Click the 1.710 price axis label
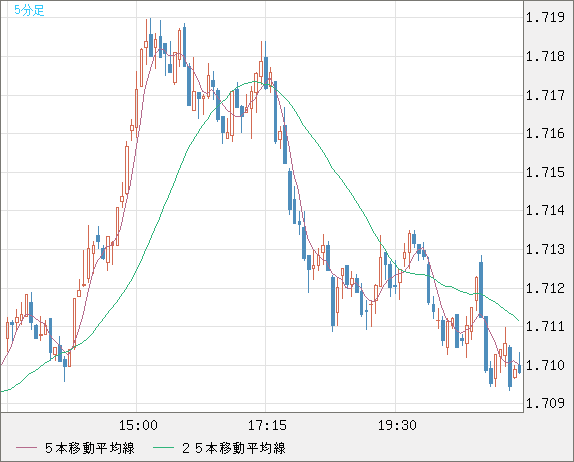Image resolution: width=574 pixels, height=462 pixels. tap(545, 365)
